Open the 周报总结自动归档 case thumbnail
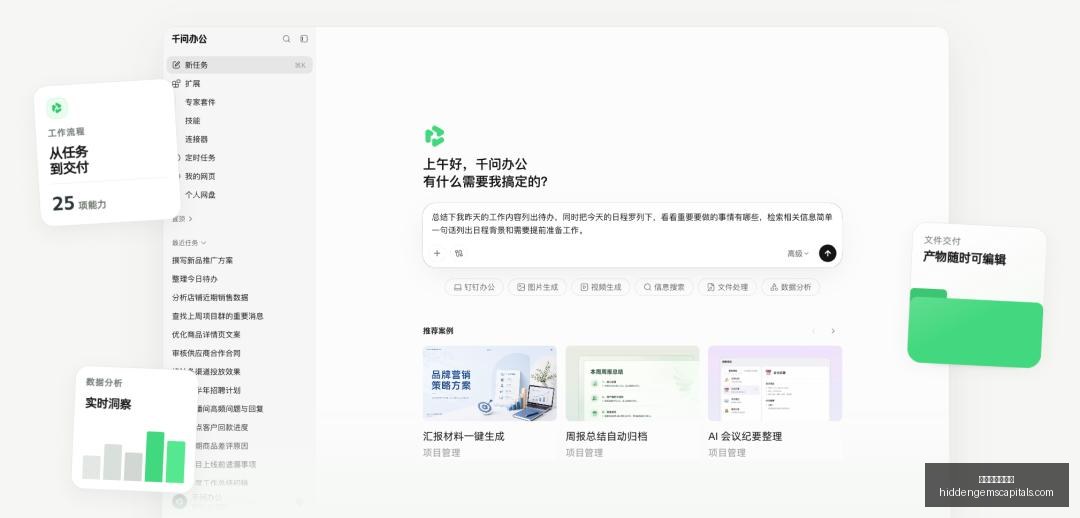This screenshot has width=1080, height=518. (632, 383)
